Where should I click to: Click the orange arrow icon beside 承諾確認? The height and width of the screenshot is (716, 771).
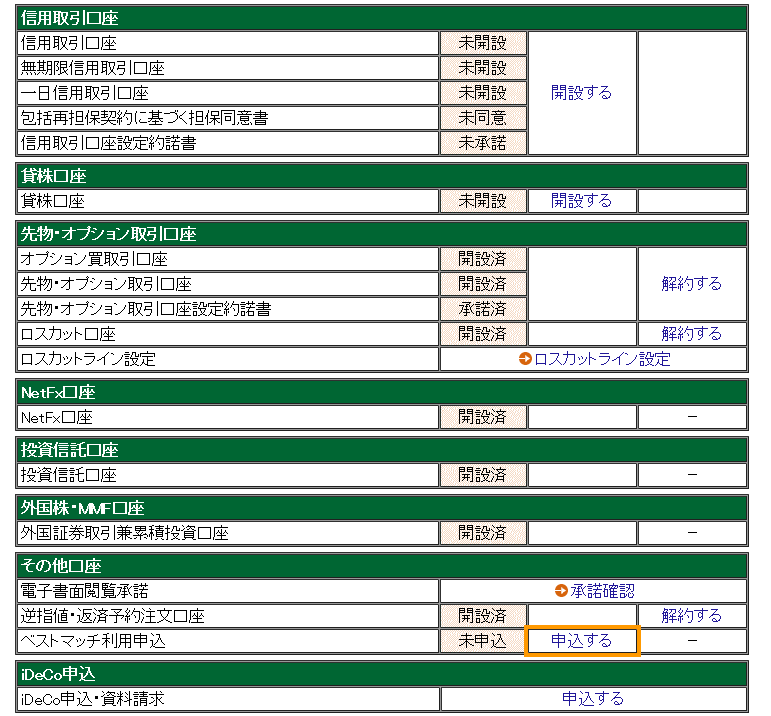[x=561, y=591]
